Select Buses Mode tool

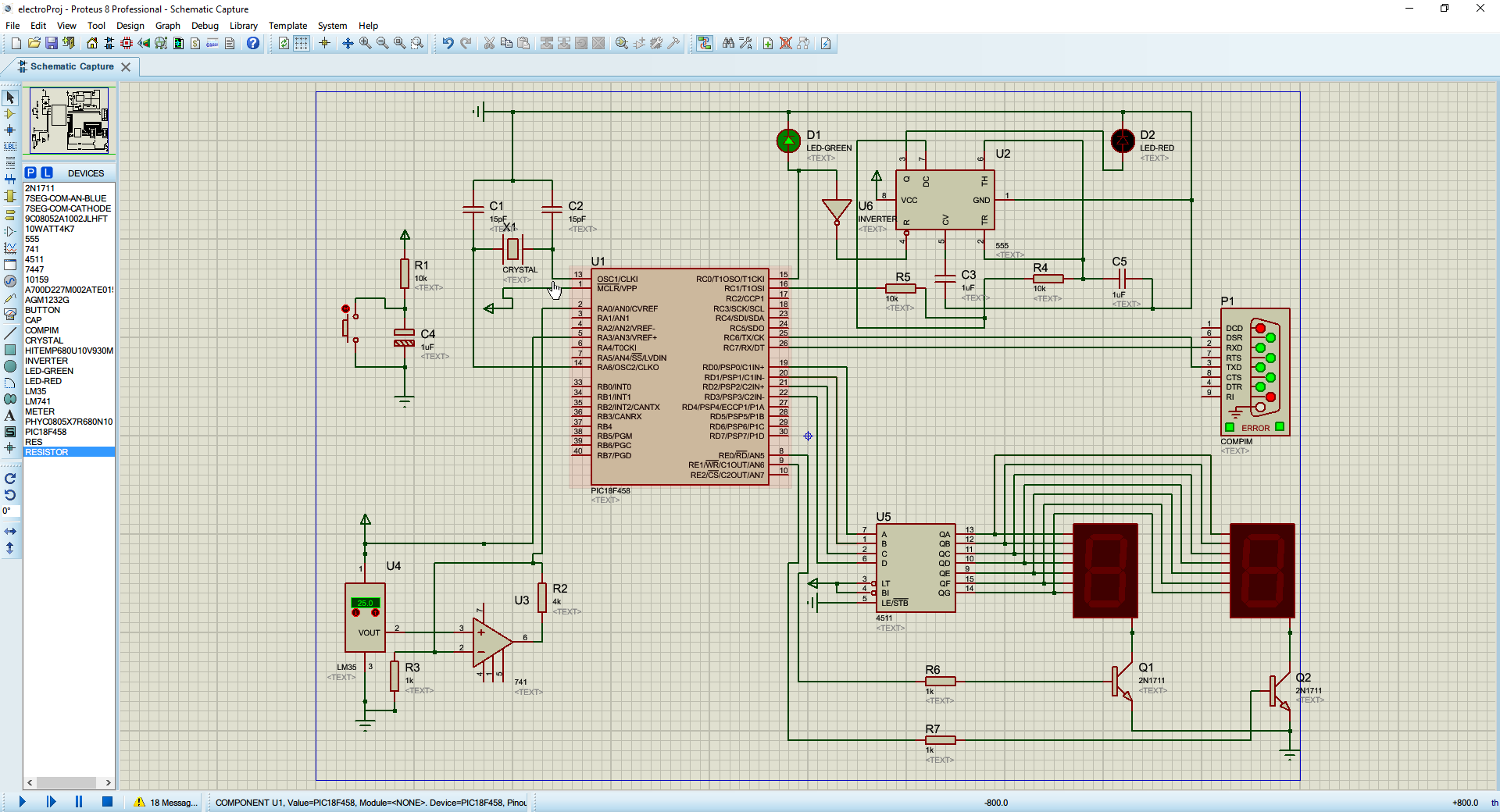point(10,180)
